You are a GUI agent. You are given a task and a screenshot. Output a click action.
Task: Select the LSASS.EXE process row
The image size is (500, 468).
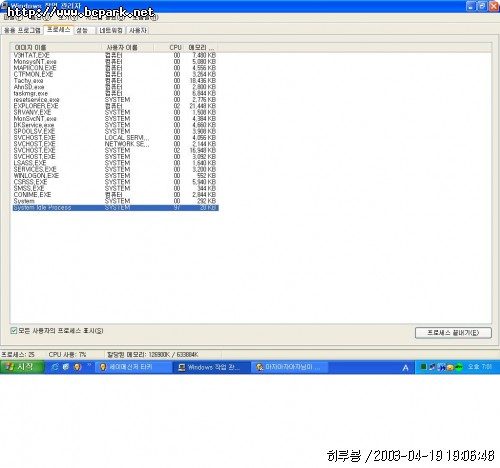115,163
